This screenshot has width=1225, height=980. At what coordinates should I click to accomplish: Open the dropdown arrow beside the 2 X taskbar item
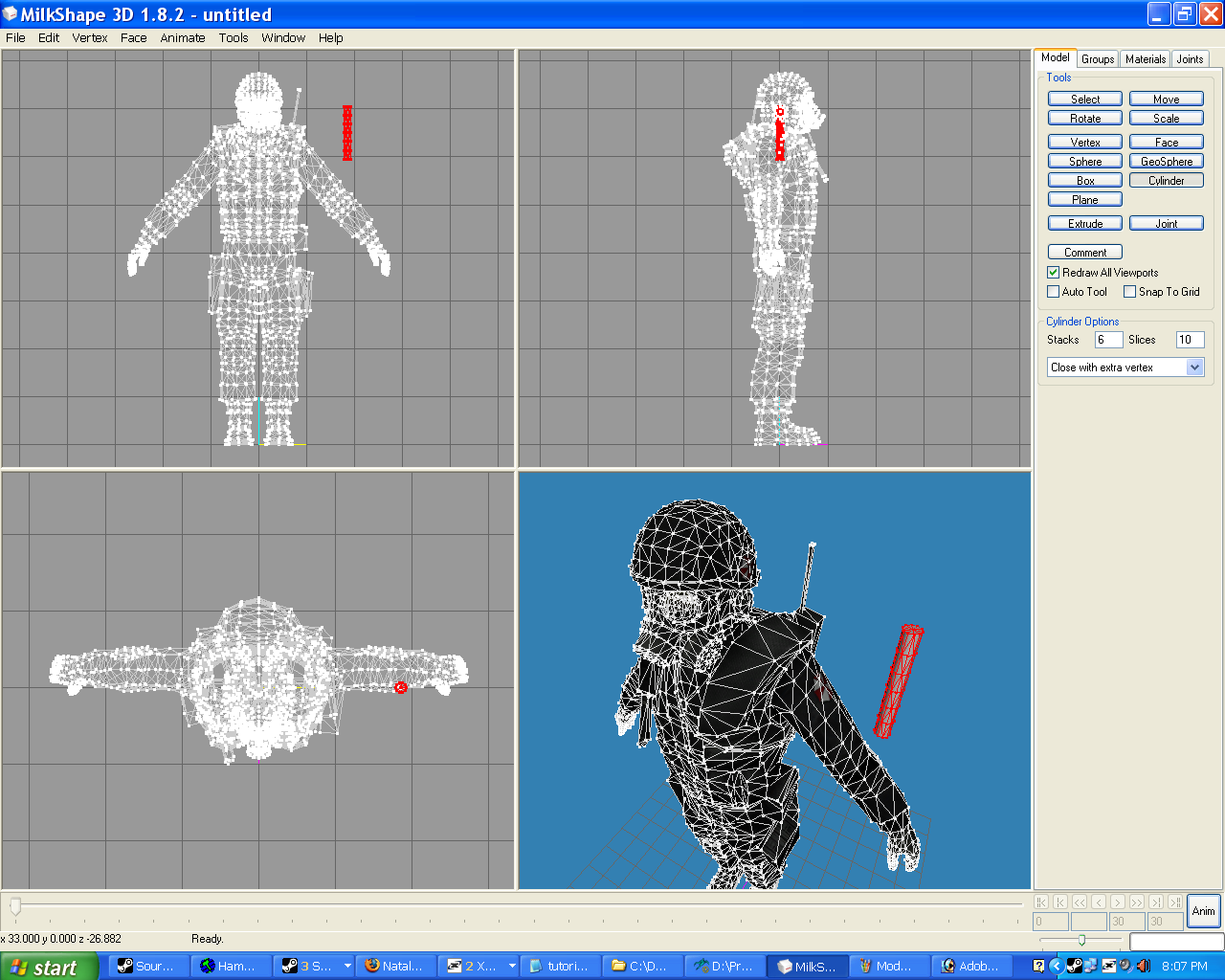[513, 965]
